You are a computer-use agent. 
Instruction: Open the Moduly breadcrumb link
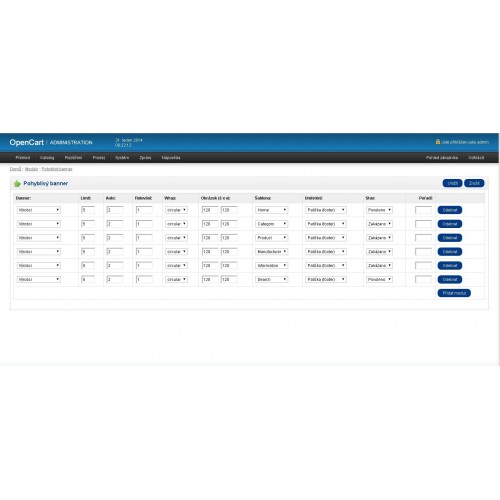point(31,169)
